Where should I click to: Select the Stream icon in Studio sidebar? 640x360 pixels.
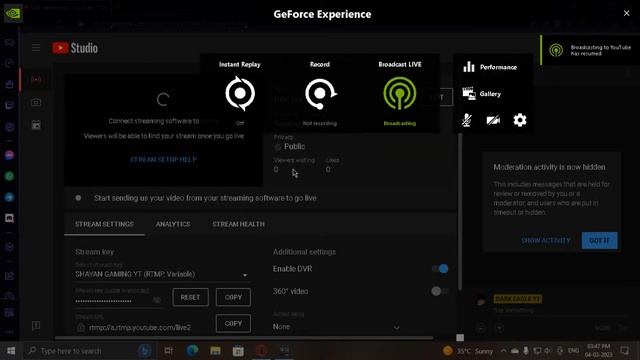[36, 79]
